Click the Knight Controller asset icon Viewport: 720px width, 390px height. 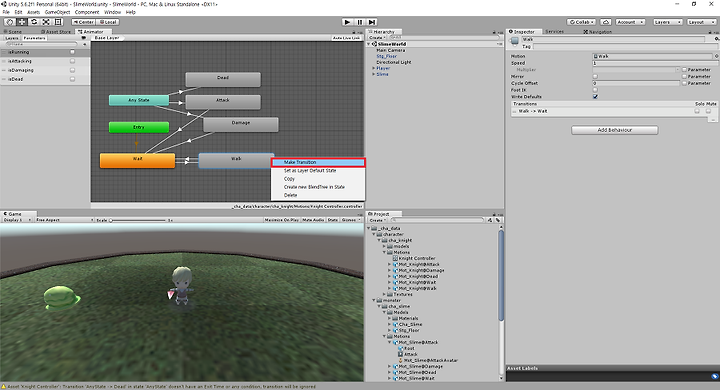(395, 258)
